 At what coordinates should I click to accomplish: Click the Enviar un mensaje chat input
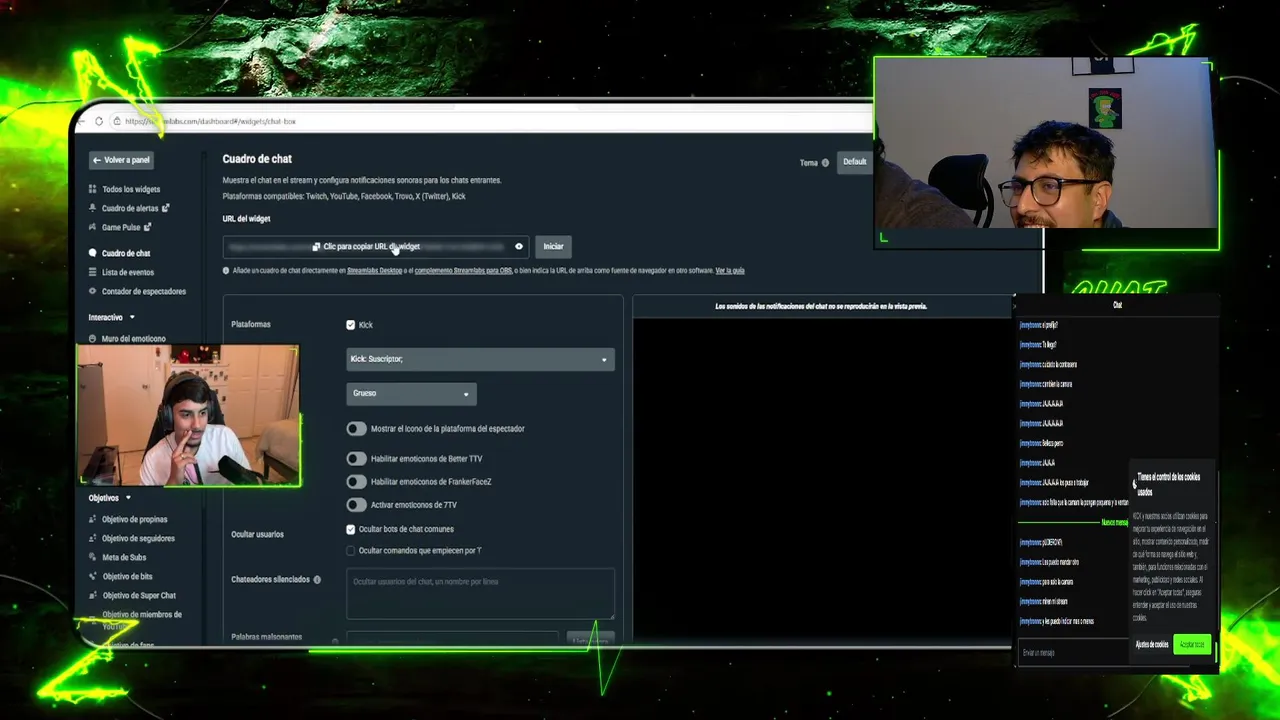1072,653
